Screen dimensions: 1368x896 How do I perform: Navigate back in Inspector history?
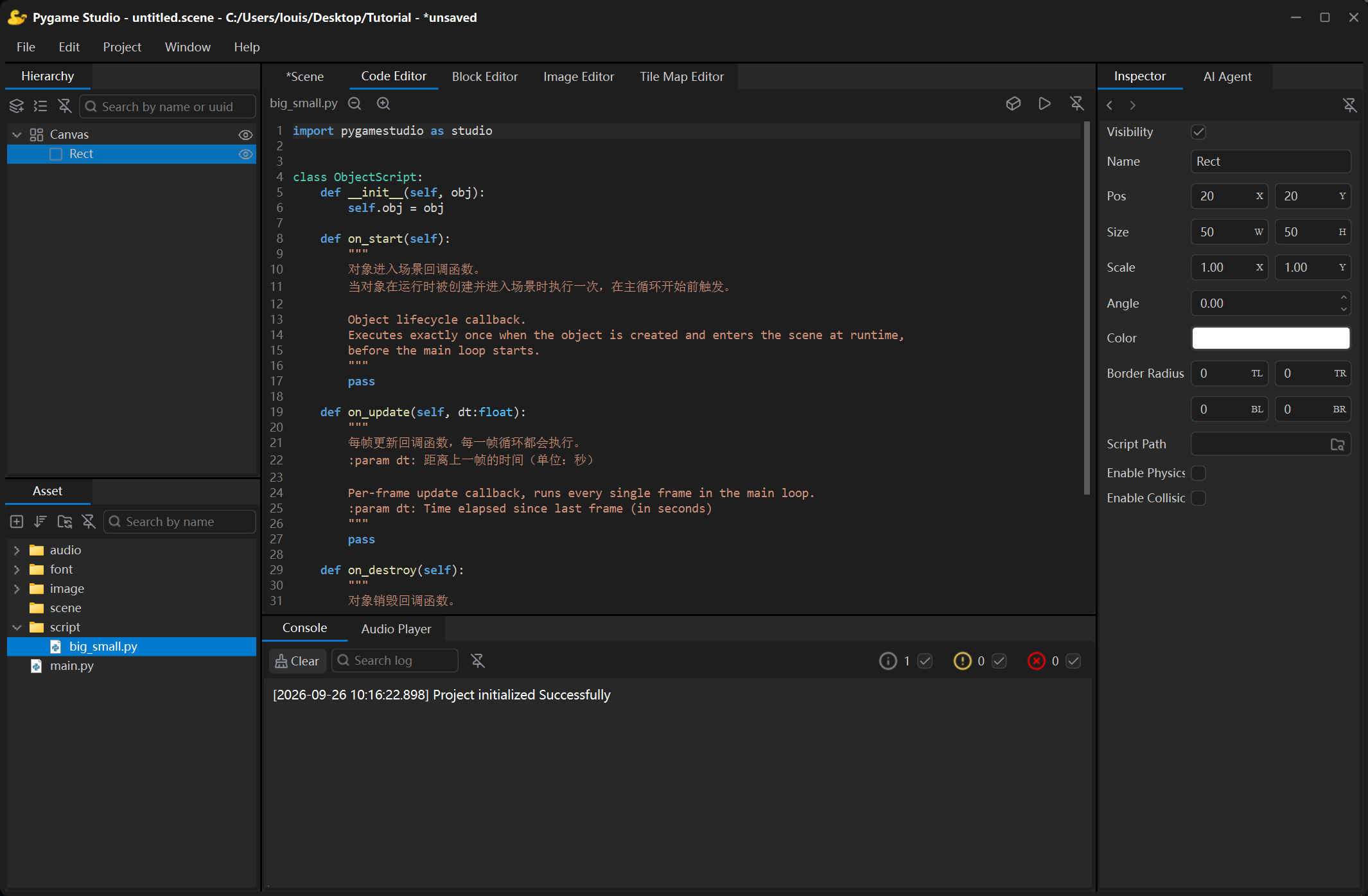pyautogui.click(x=1110, y=105)
